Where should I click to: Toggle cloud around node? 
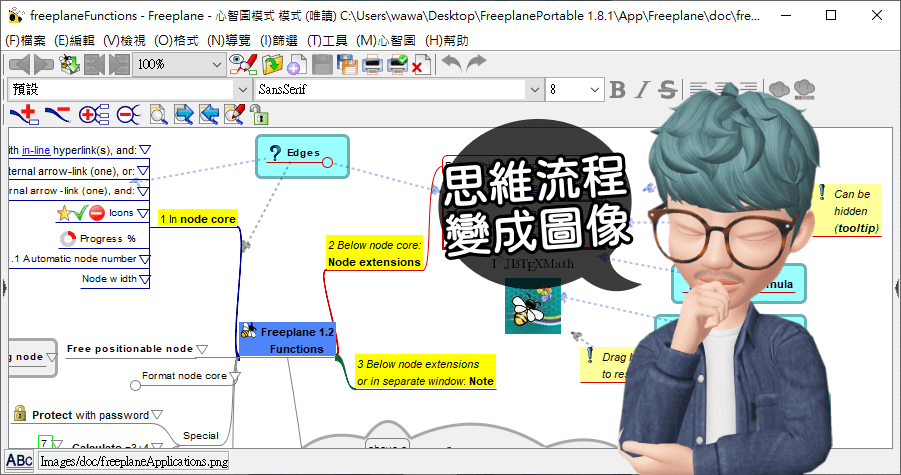click(779, 89)
